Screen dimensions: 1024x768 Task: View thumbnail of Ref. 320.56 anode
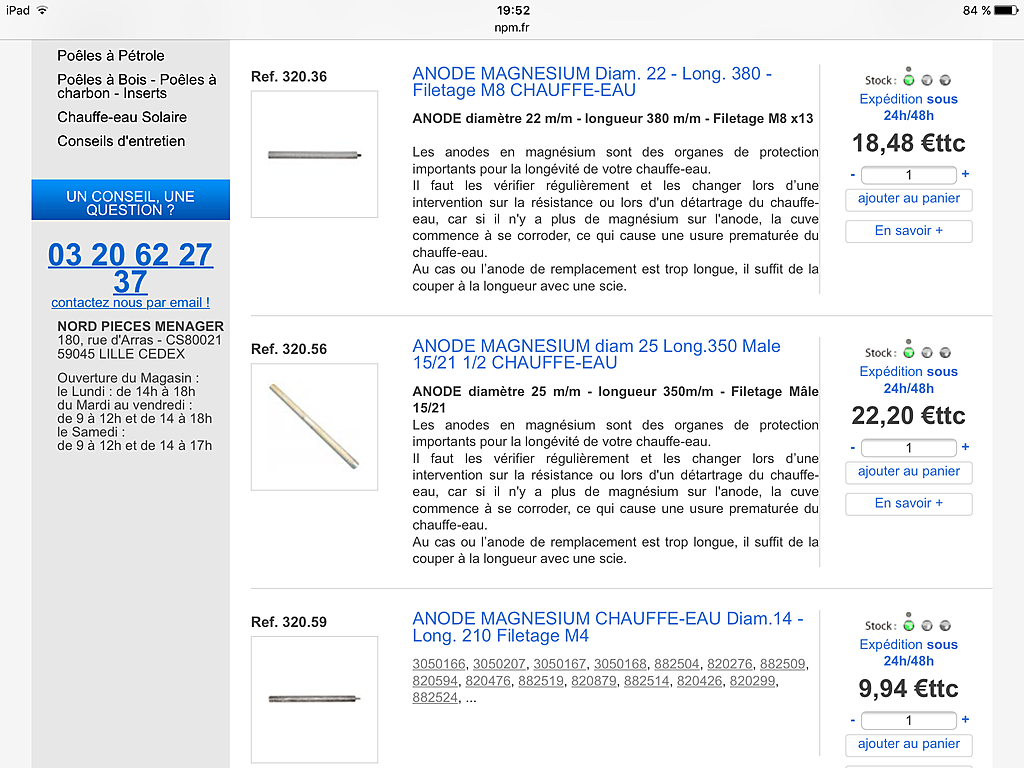314,426
